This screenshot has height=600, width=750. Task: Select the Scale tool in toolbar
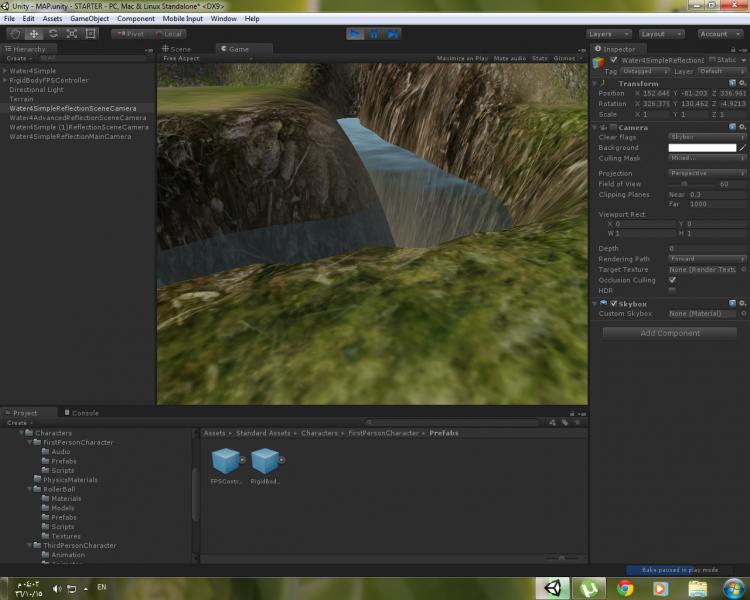click(x=72, y=34)
